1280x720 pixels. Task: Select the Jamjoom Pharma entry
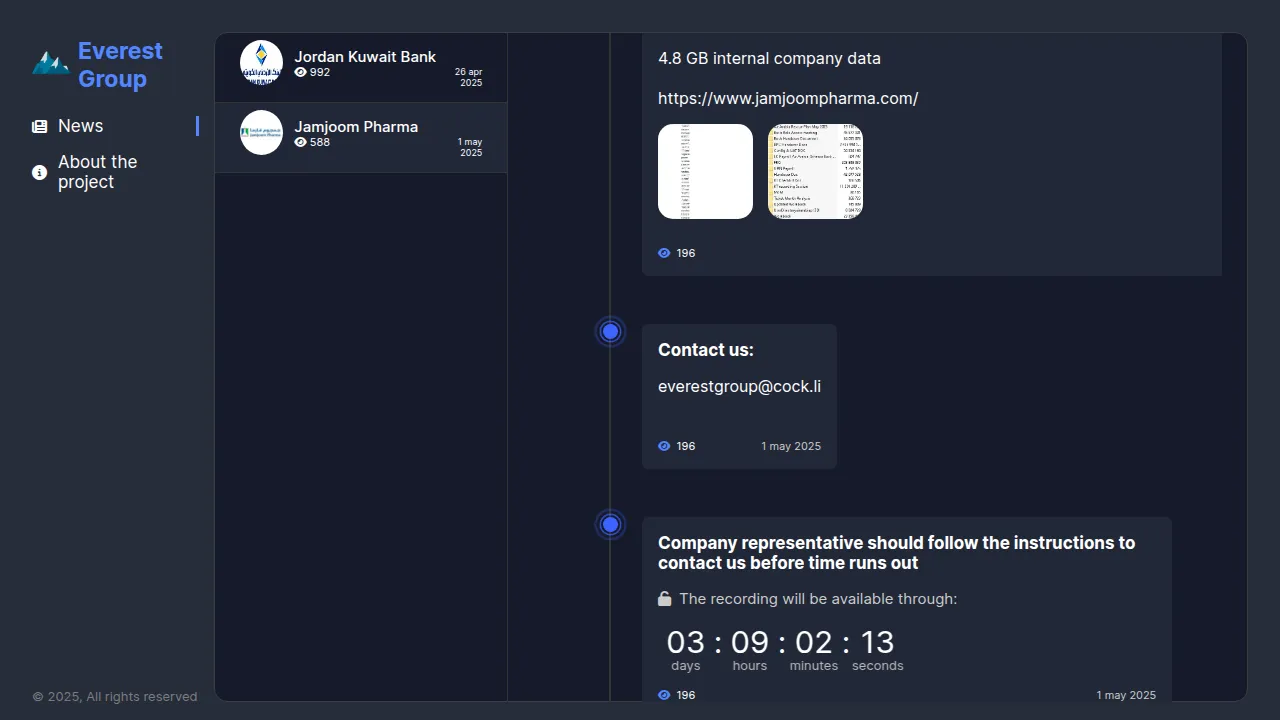pos(355,127)
